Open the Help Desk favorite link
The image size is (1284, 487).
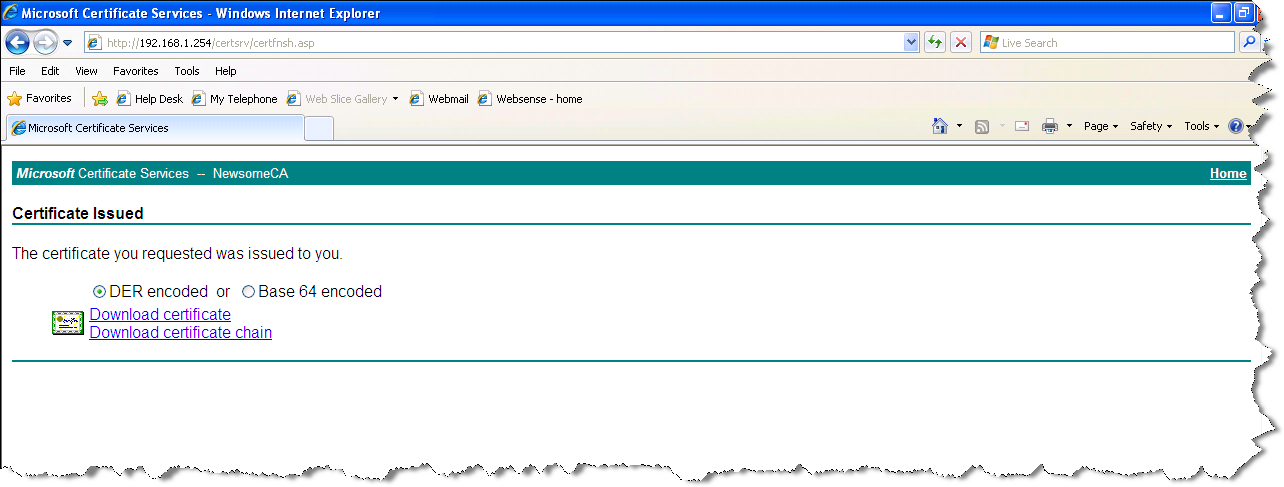150,99
